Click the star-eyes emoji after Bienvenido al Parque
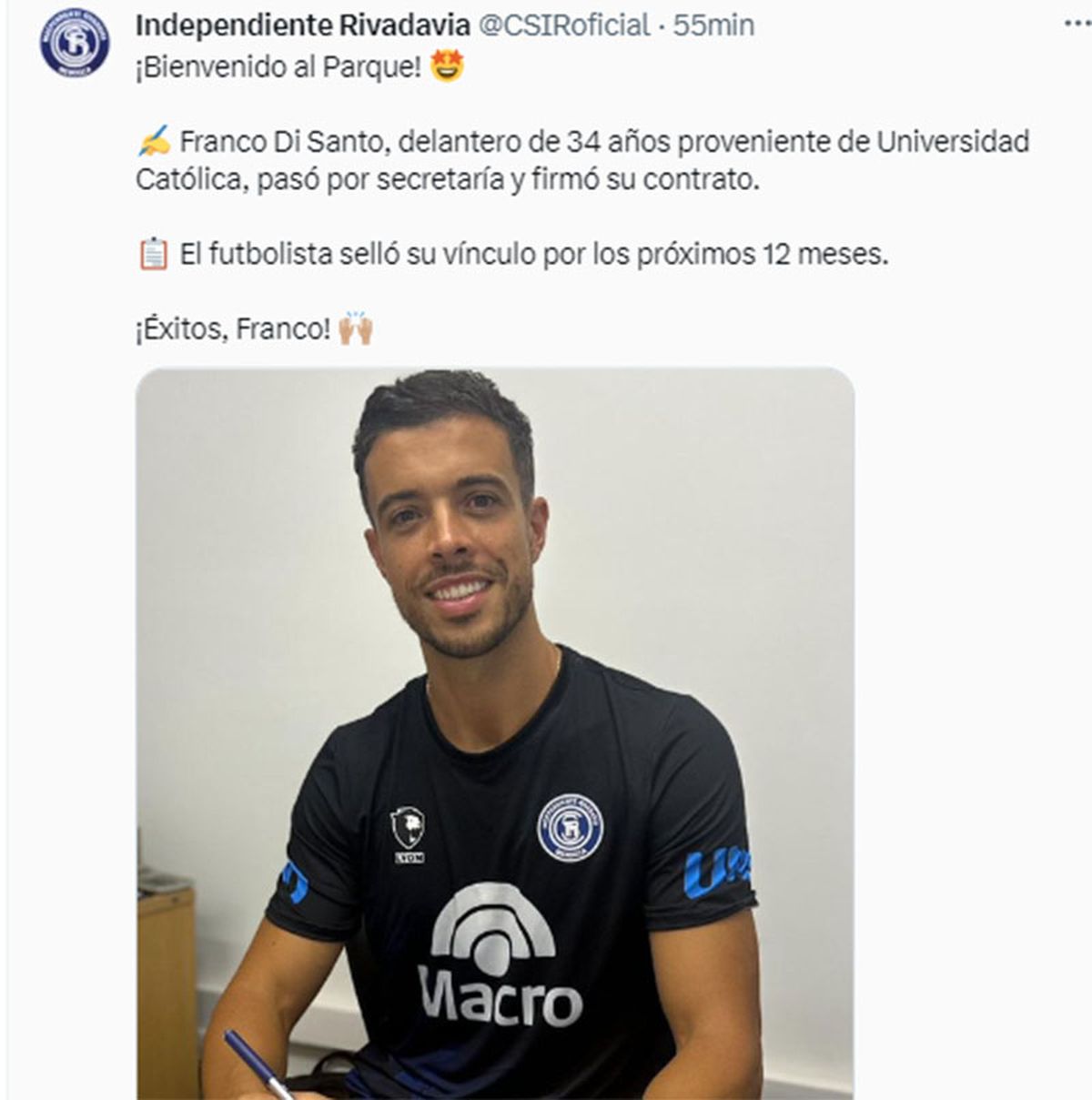1092x1100 pixels. pyautogui.click(x=447, y=66)
